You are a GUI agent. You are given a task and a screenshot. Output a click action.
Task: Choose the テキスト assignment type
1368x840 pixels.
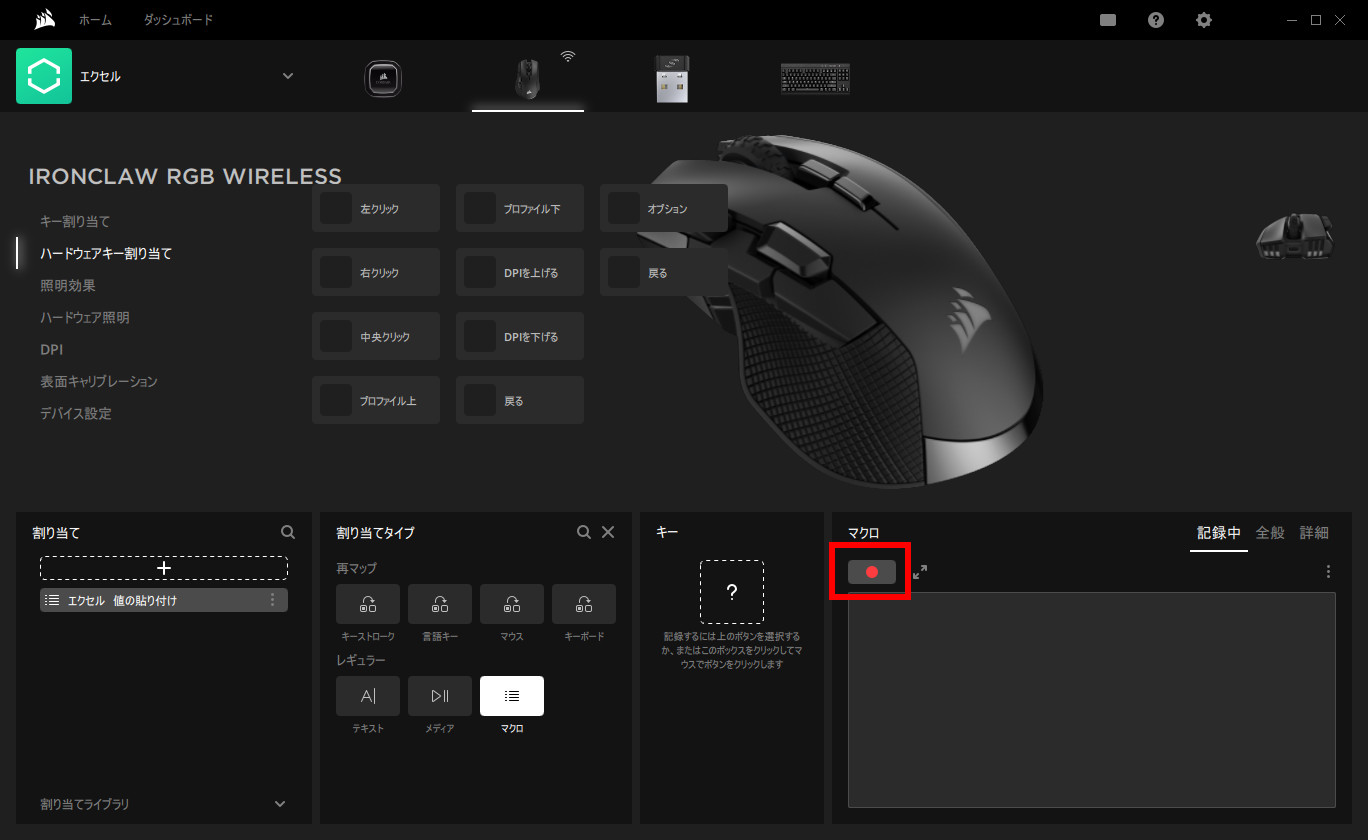point(368,696)
